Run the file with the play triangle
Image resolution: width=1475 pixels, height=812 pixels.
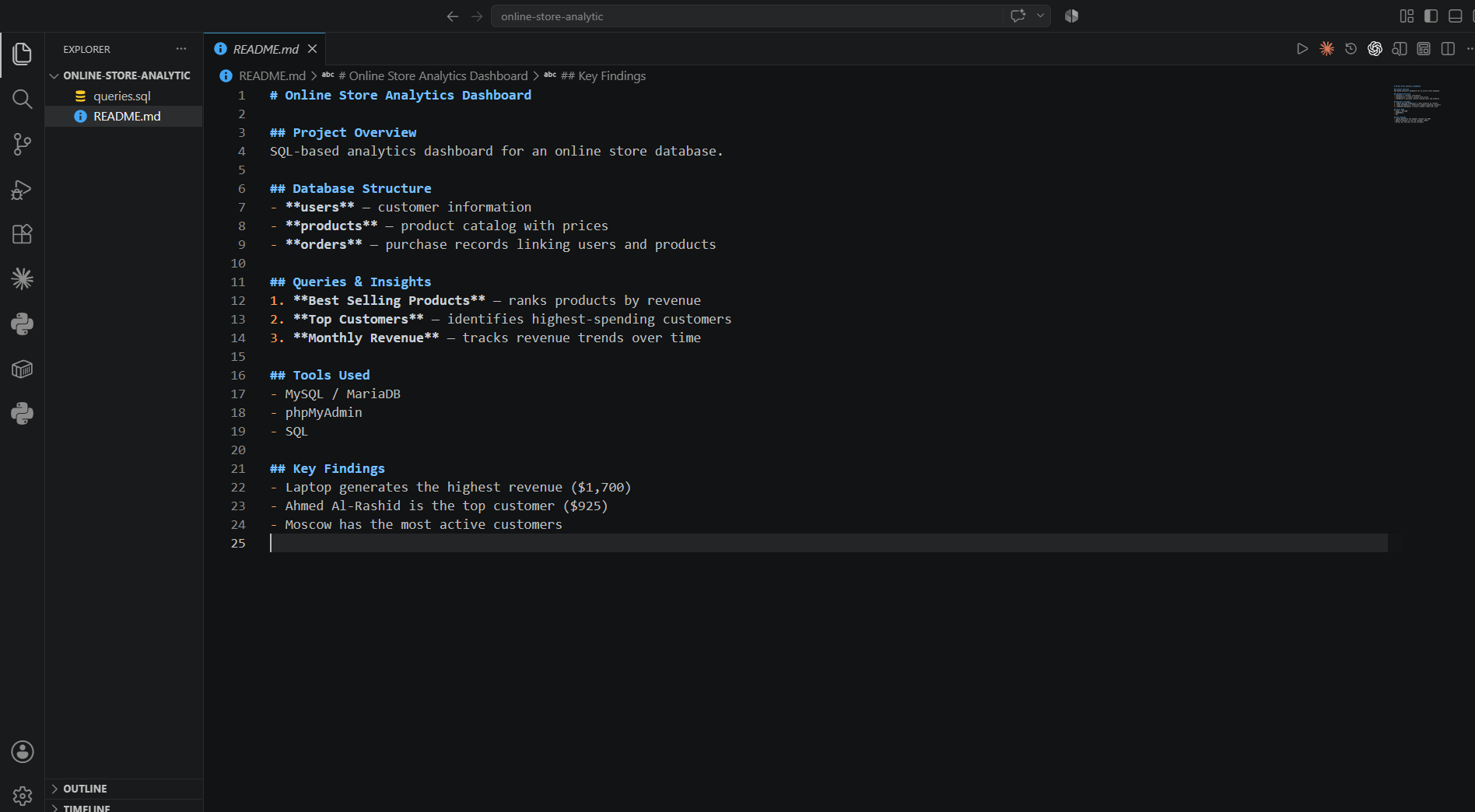(x=1302, y=49)
